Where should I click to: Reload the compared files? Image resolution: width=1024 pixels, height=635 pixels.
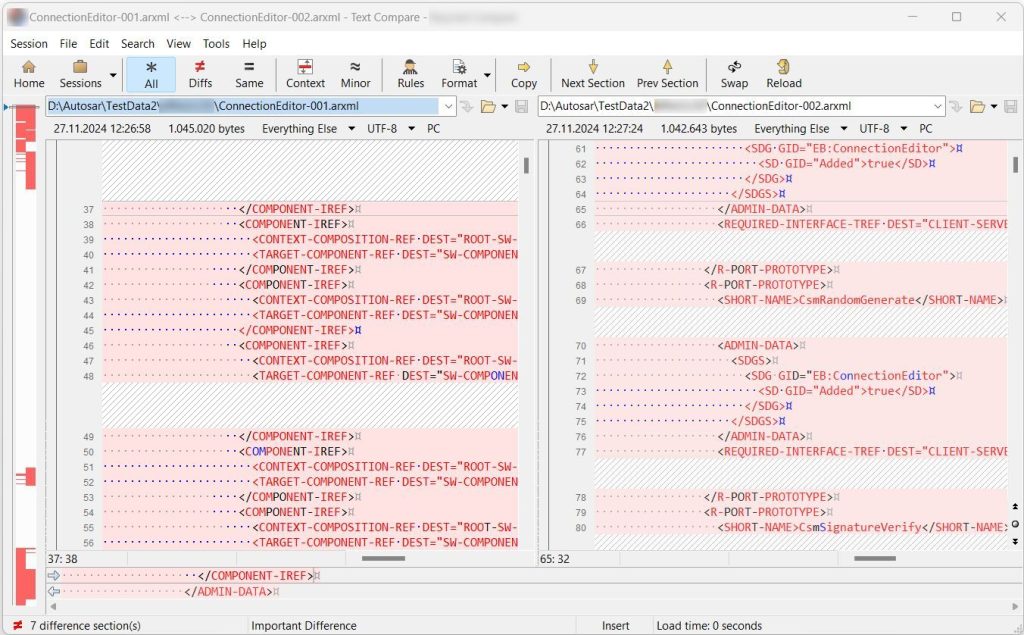pyautogui.click(x=784, y=74)
